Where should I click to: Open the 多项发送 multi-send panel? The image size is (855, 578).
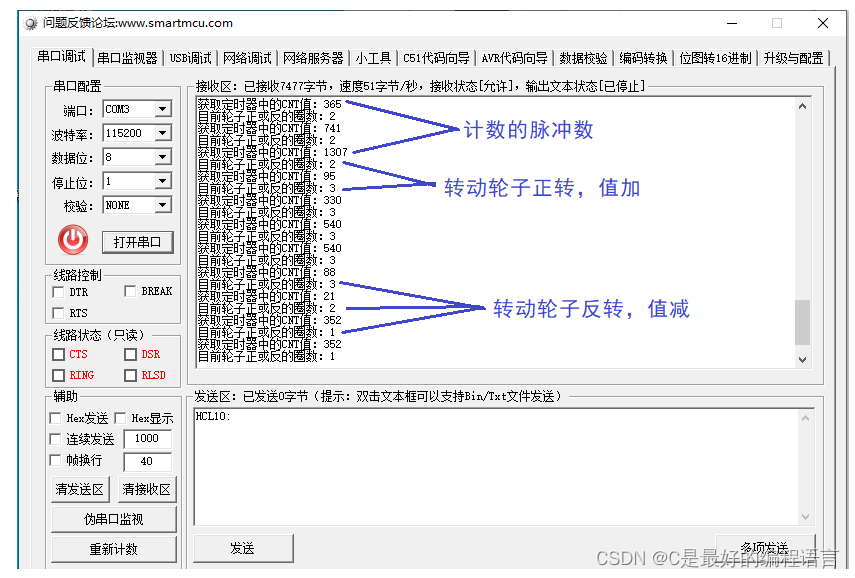pyautogui.click(x=766, y=548)
